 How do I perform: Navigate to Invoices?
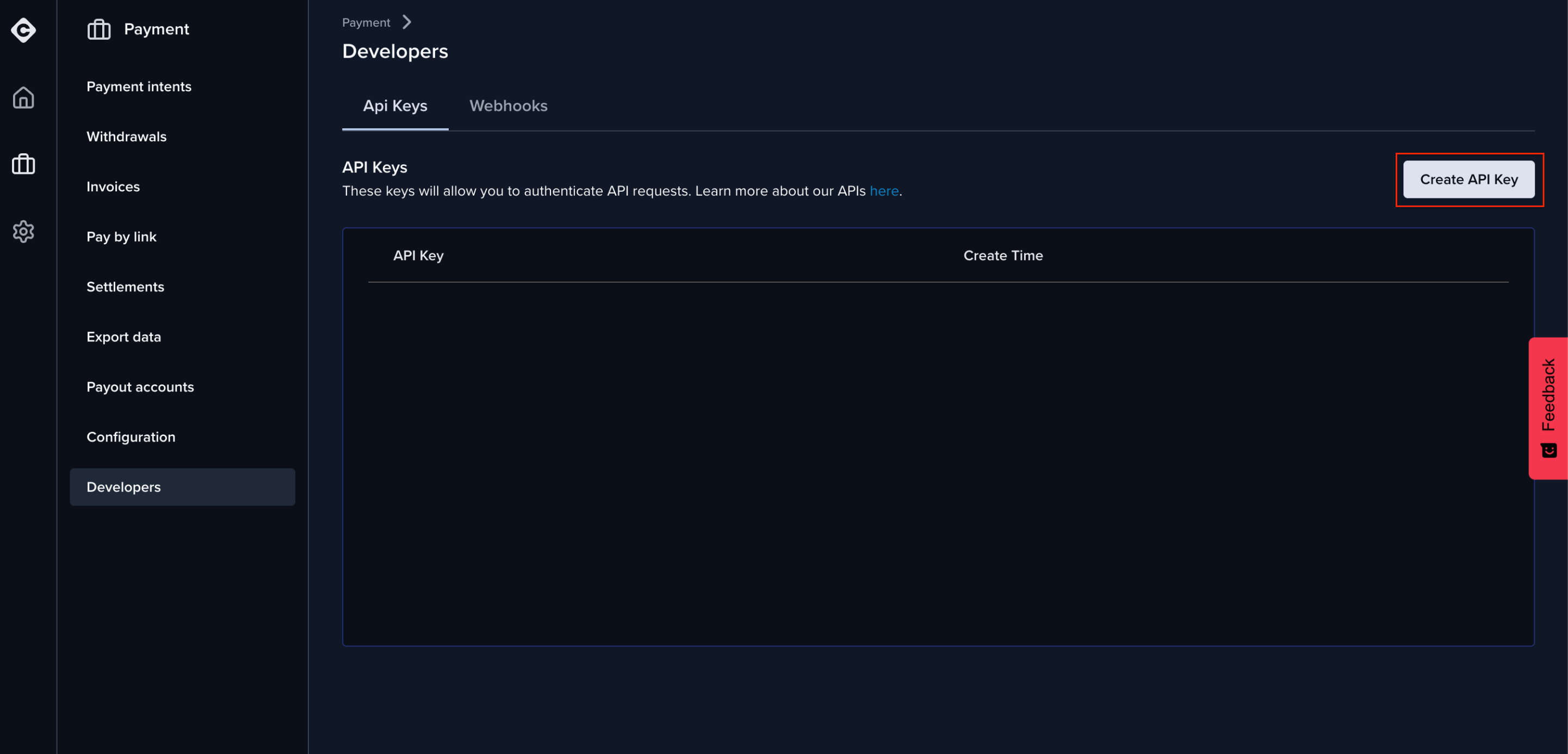pos(113,187)
